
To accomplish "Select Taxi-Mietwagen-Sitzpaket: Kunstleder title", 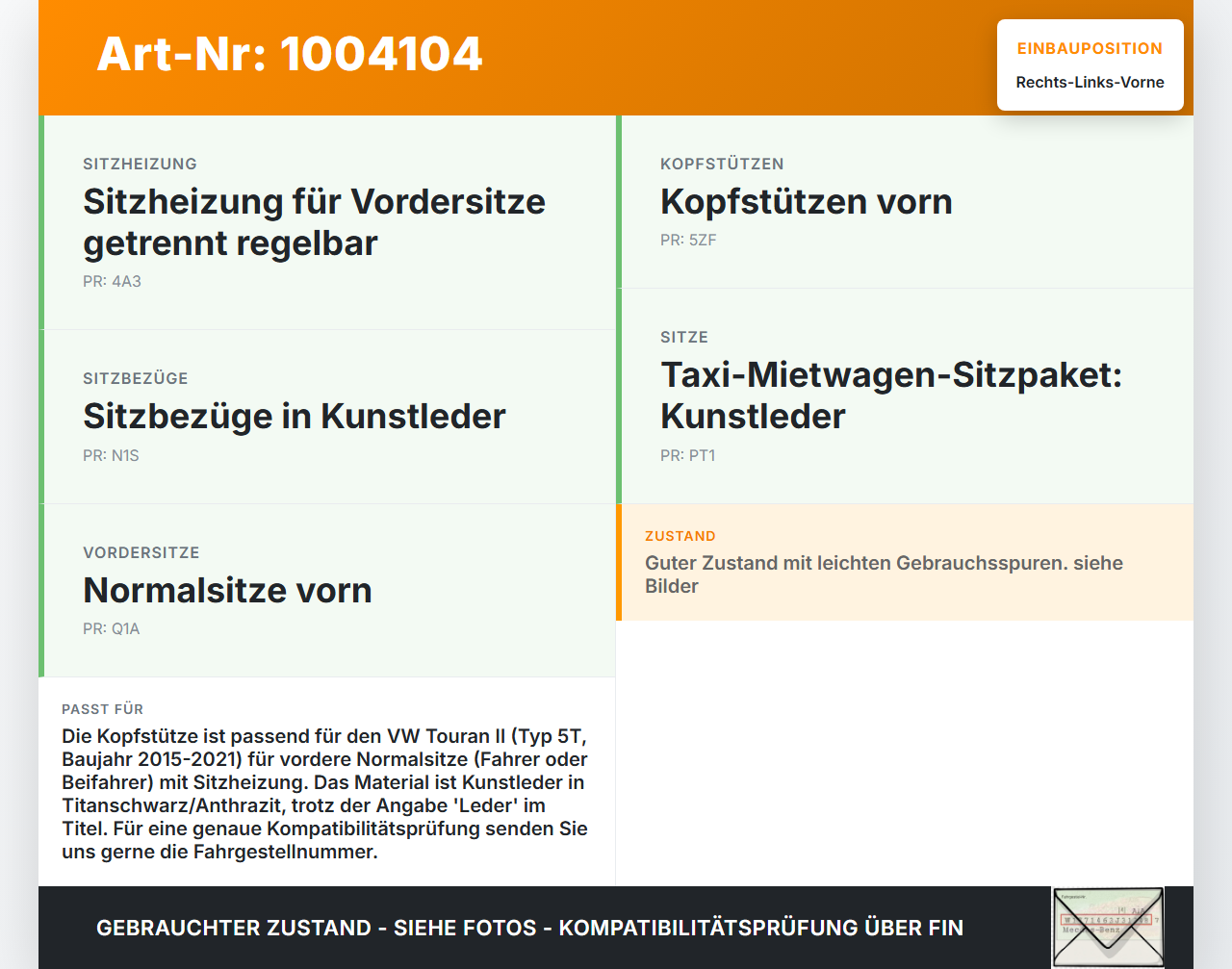I will tap(891, 395).
